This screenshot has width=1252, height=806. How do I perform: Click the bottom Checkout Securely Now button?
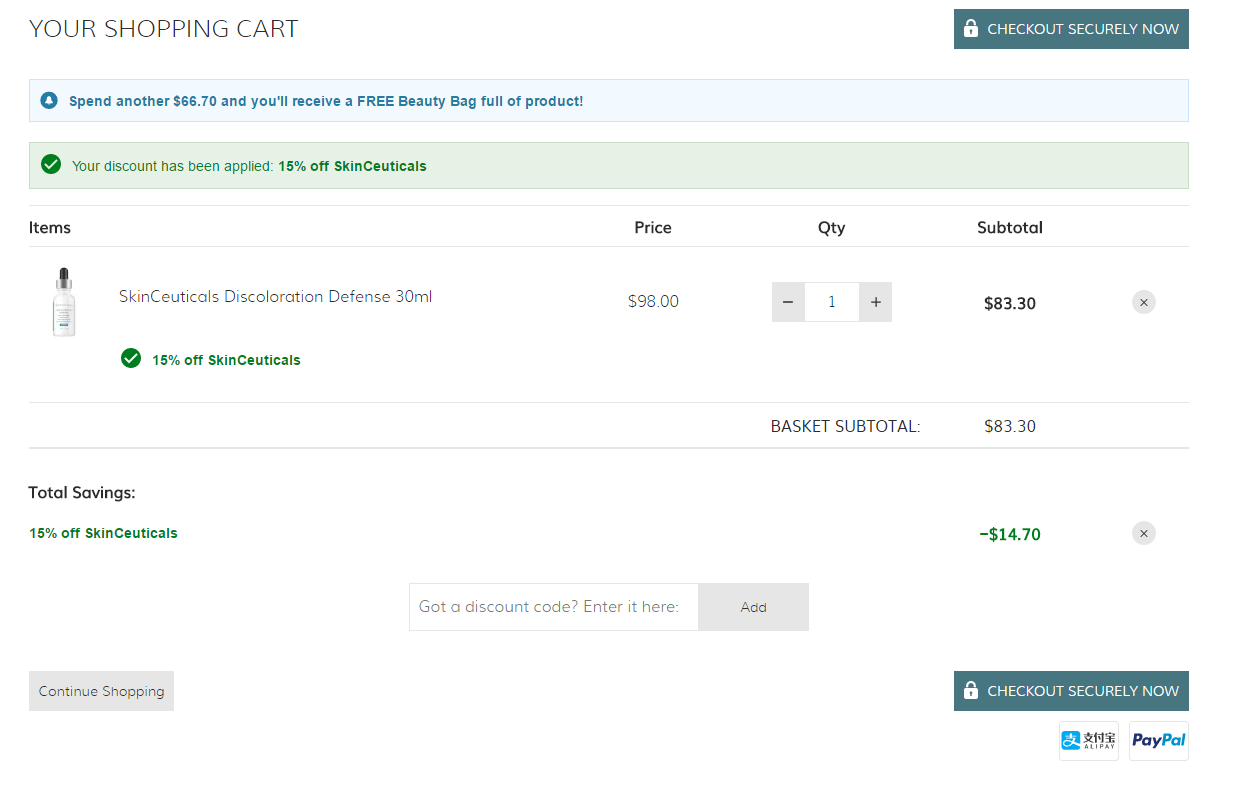tap(1071, 691)
